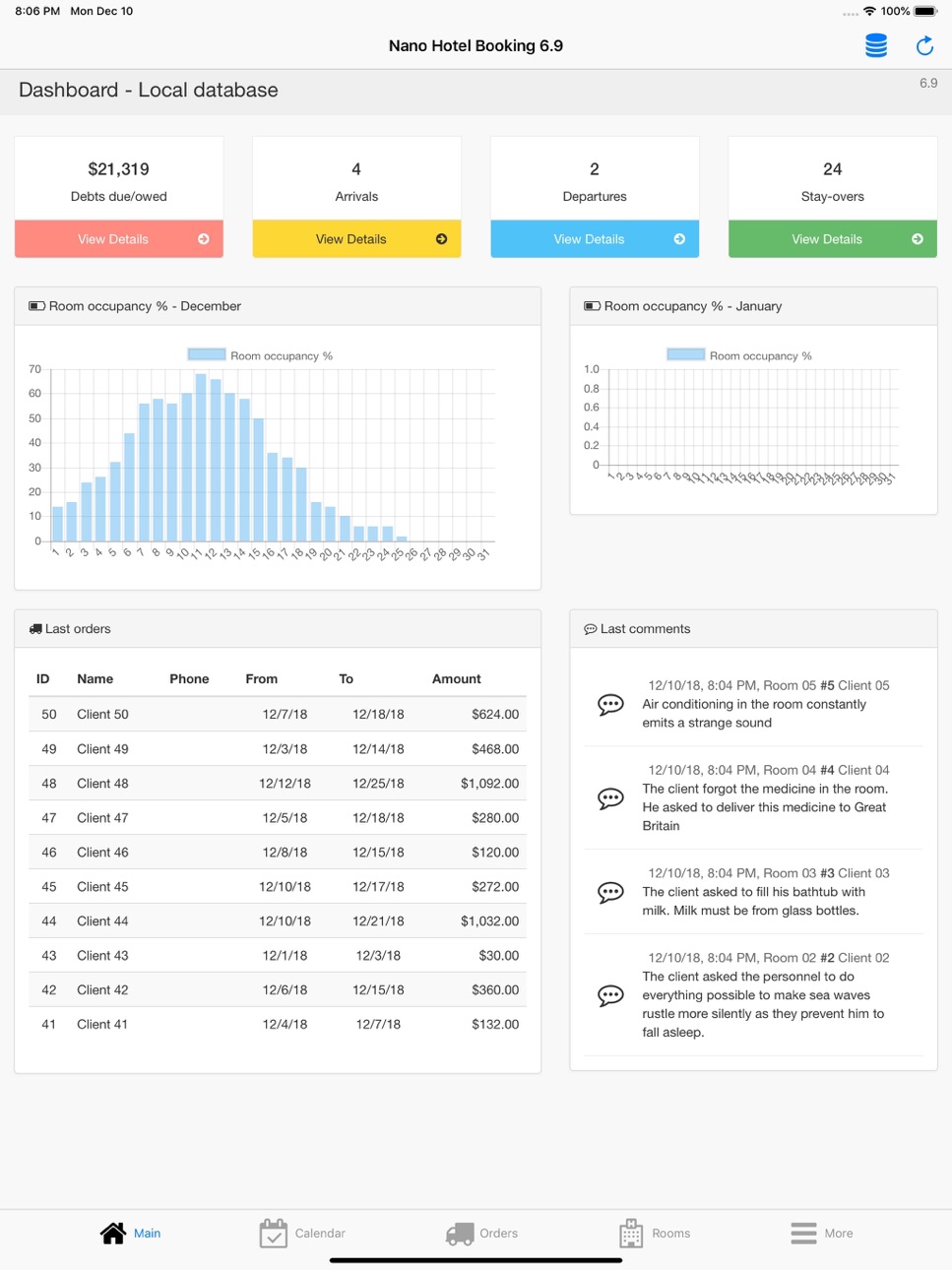Tap the battery icon in January occupancy header
Image resolution: width=952 pixels, height=1270 pixels.
pos(593,306)
